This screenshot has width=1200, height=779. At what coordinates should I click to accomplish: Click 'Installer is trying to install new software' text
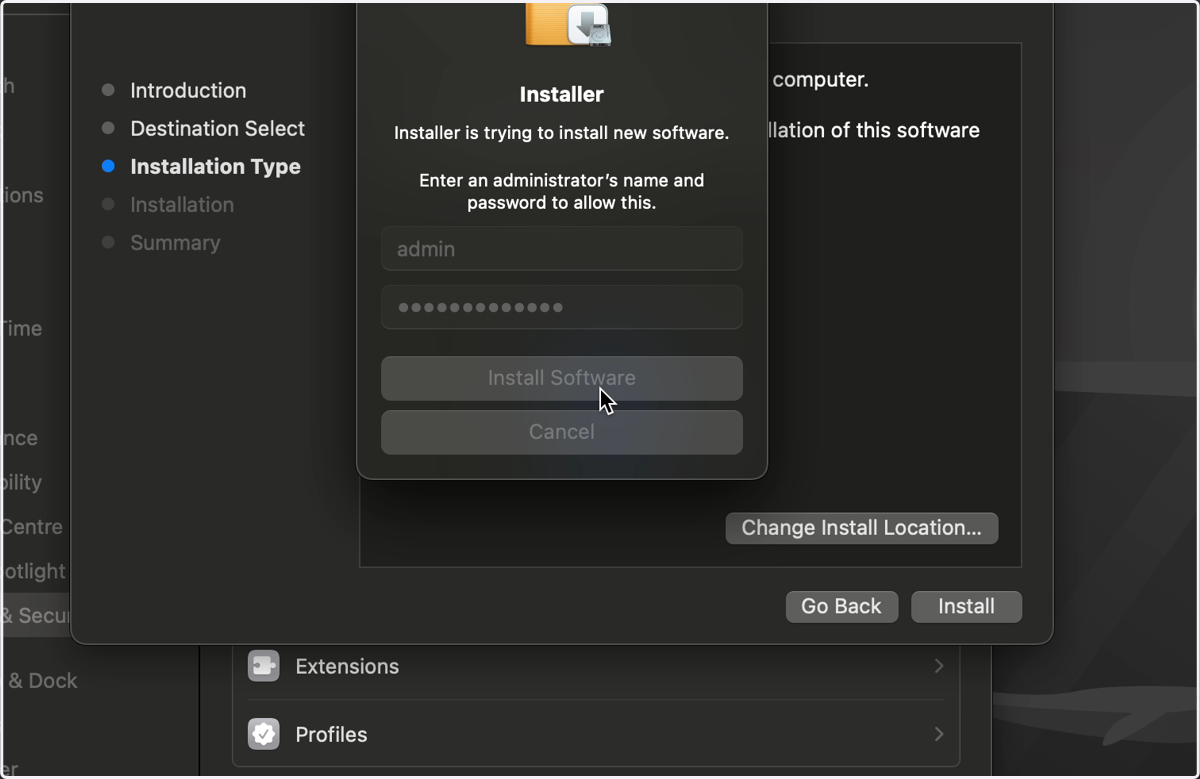(561, 133)
